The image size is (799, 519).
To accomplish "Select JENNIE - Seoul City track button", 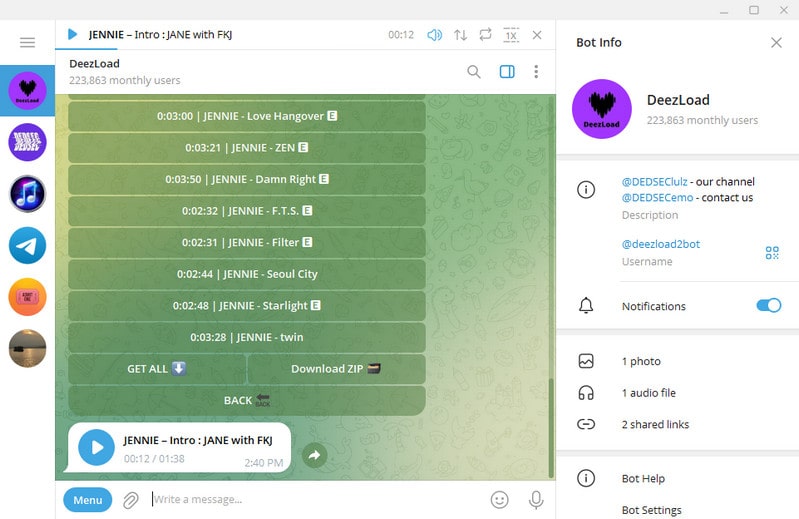I will click(x=247, y=274).
